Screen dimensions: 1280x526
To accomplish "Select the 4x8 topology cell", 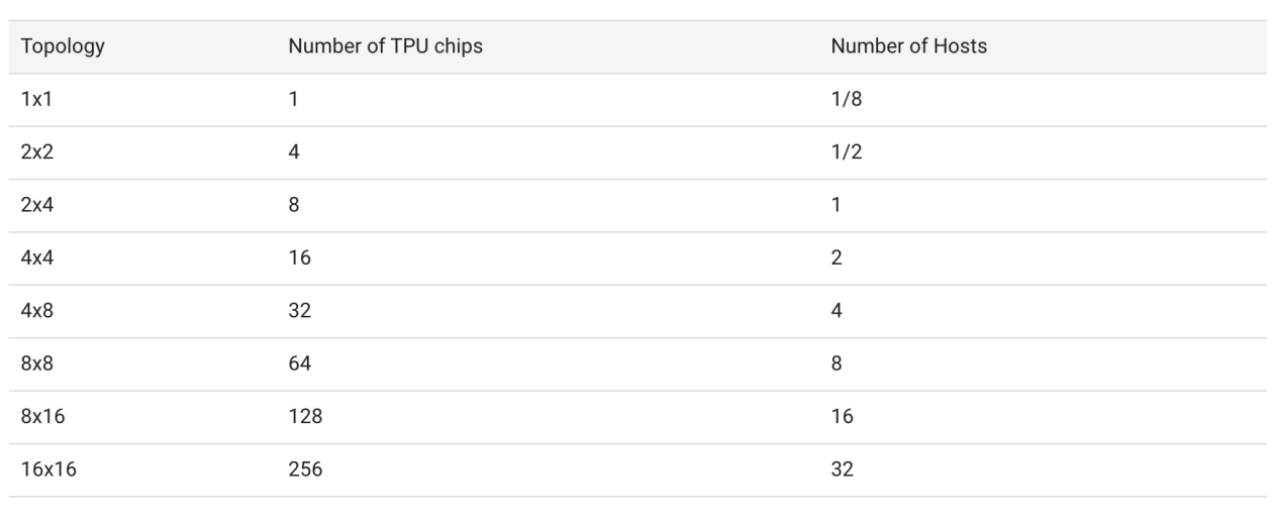I will point(37,311).
